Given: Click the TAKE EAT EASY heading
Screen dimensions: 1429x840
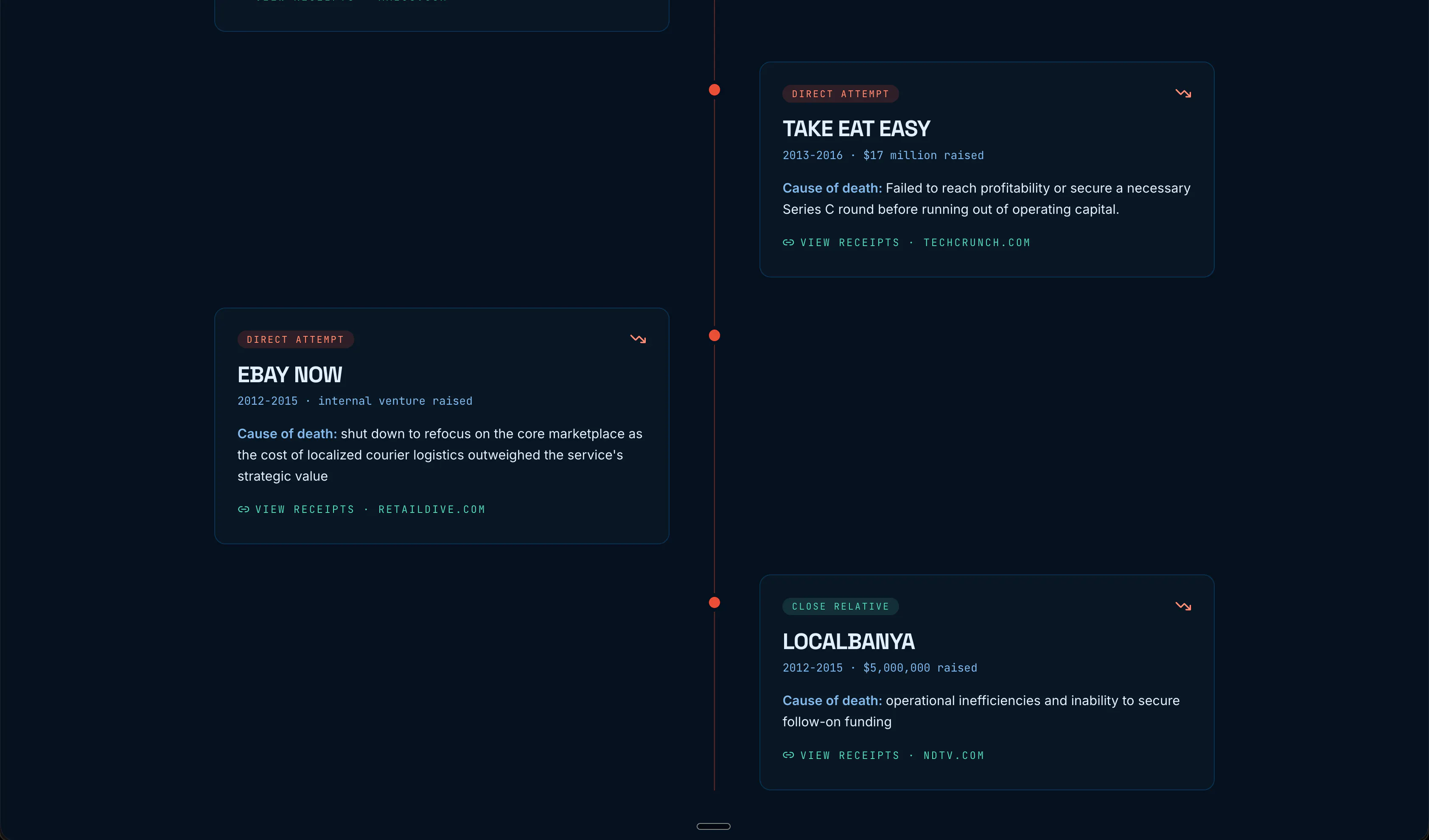Looking at the screenshot, I should tap(856, 129).
